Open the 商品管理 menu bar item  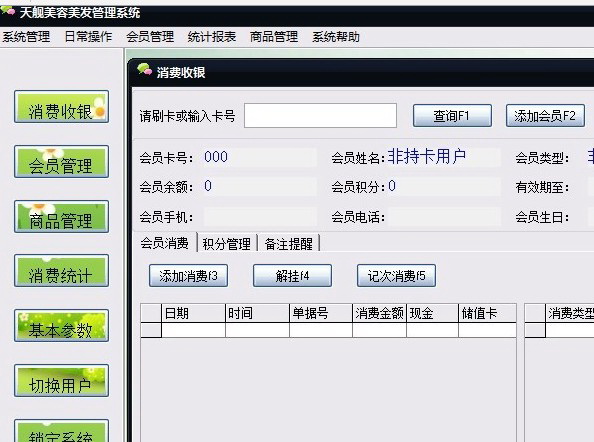point(274,37)
